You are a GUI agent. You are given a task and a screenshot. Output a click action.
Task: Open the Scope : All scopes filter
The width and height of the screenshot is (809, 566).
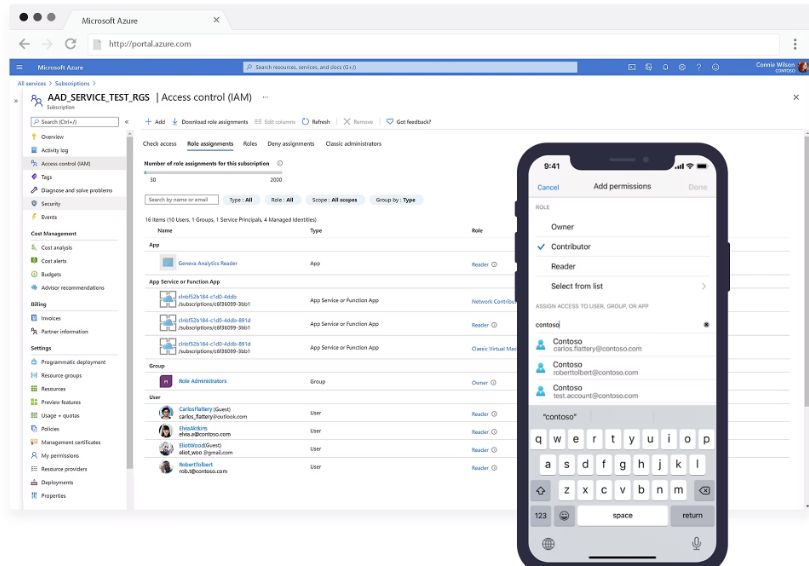[x=335, y=200]
